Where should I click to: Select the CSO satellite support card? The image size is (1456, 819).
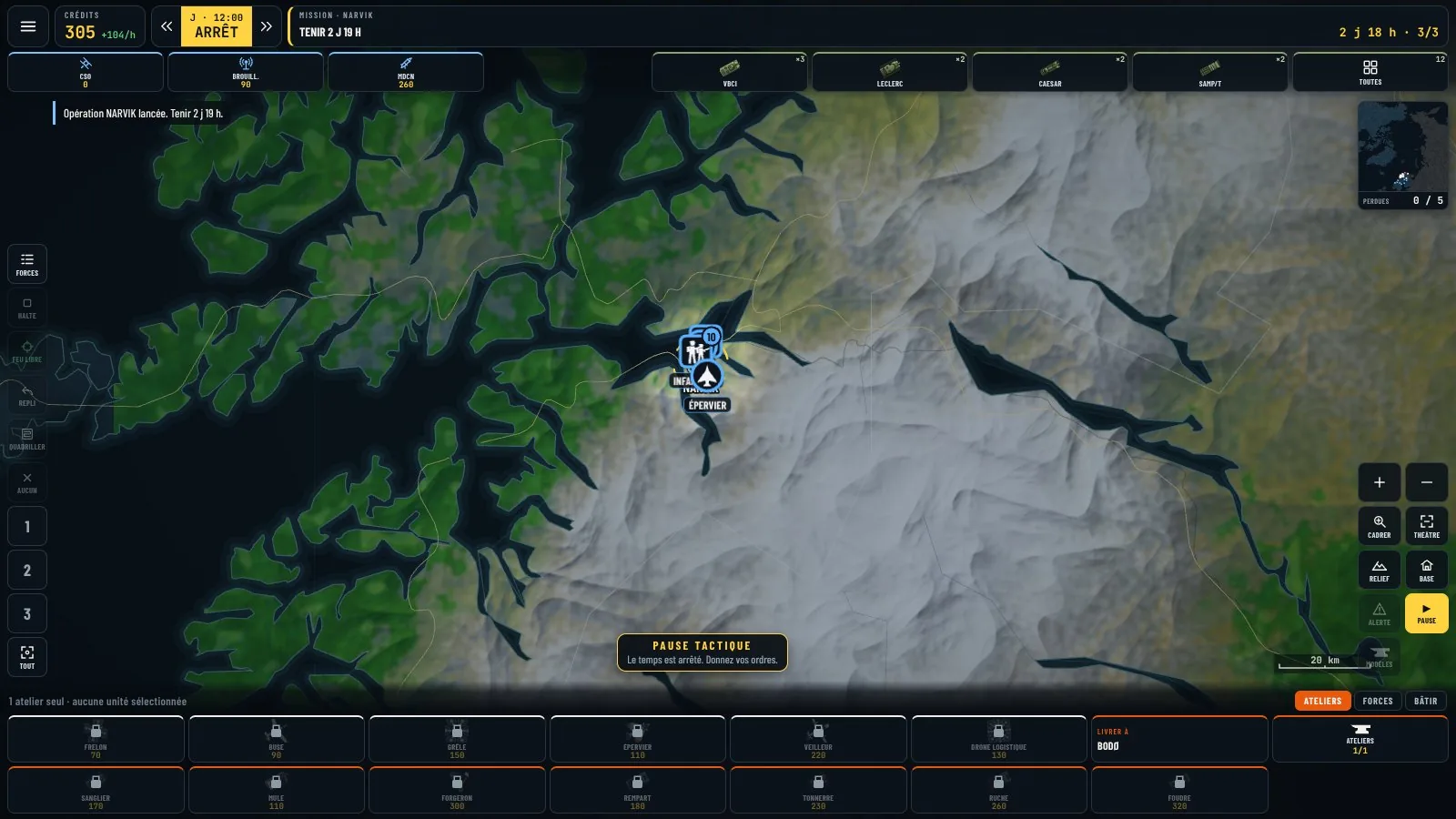[86, 72]
